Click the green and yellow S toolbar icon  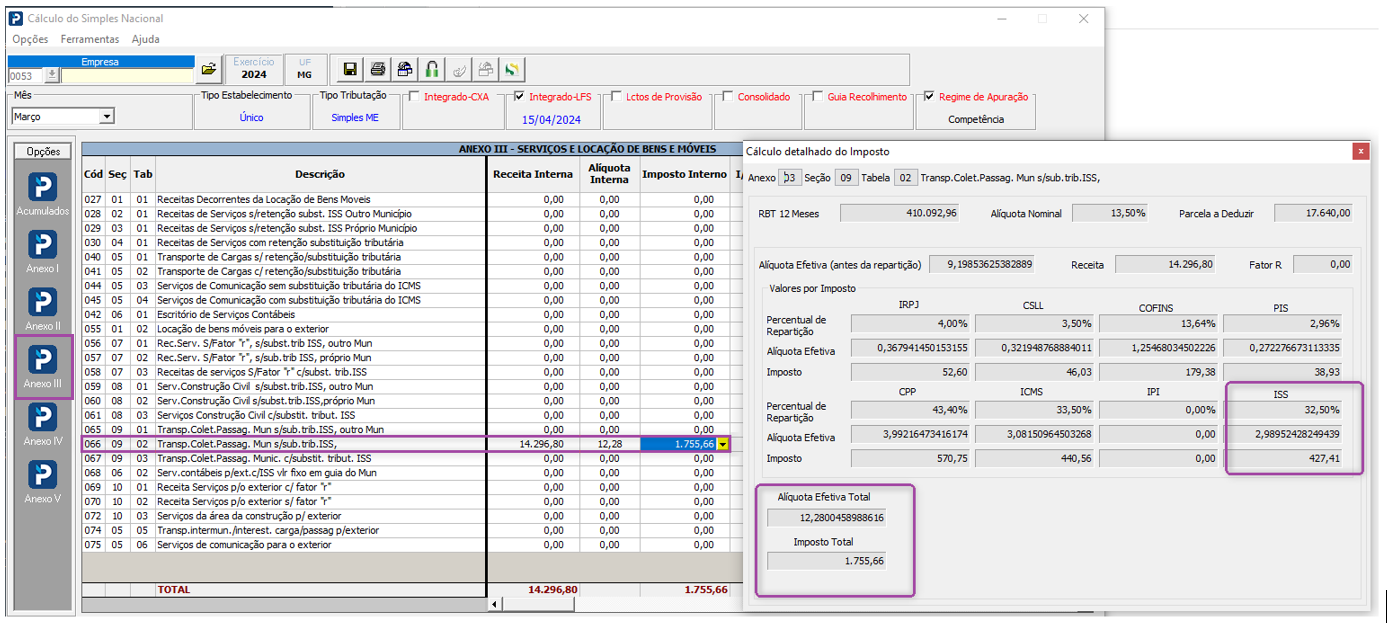pyautogui.click(x=512, y=70)
